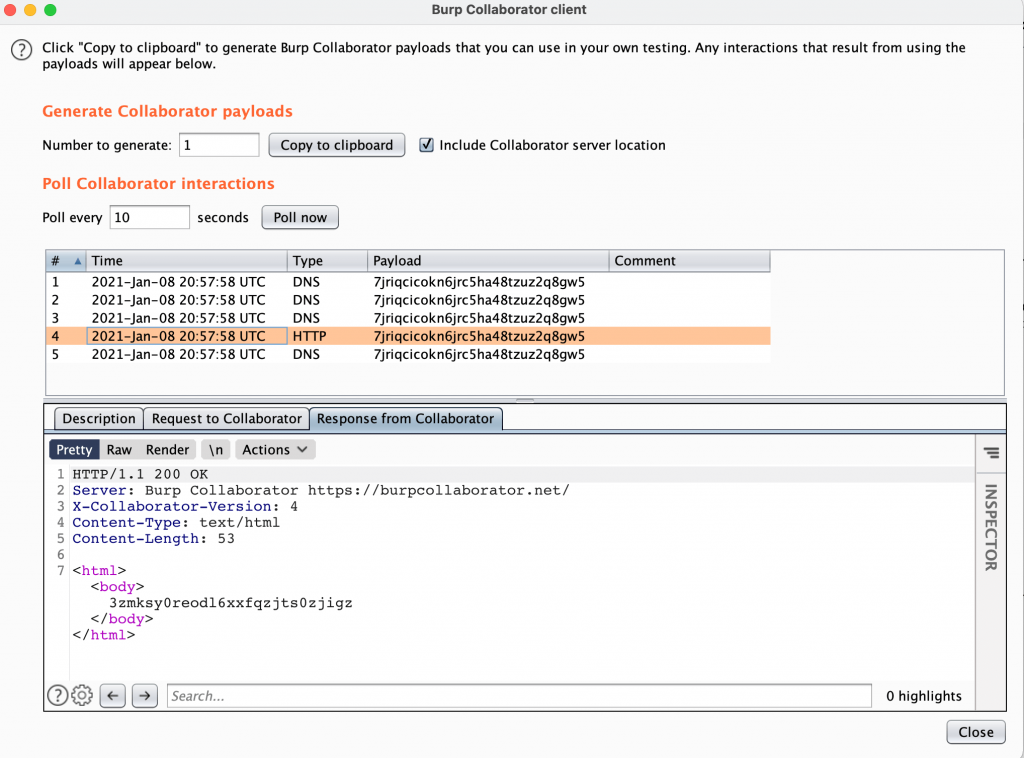Toggle the \n non-printable characters button

(216, 450)
